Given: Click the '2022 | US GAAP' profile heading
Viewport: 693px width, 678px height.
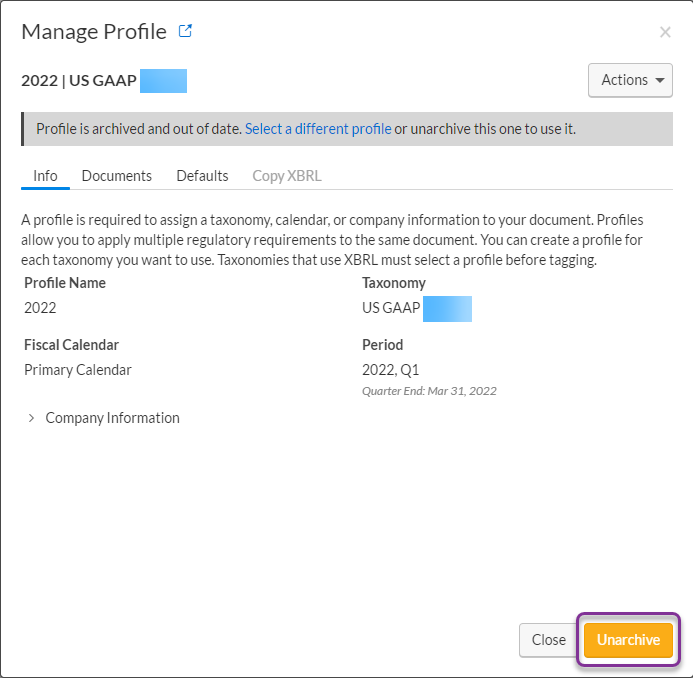Looking at the screenshot, I should click(x=79, y=81).
